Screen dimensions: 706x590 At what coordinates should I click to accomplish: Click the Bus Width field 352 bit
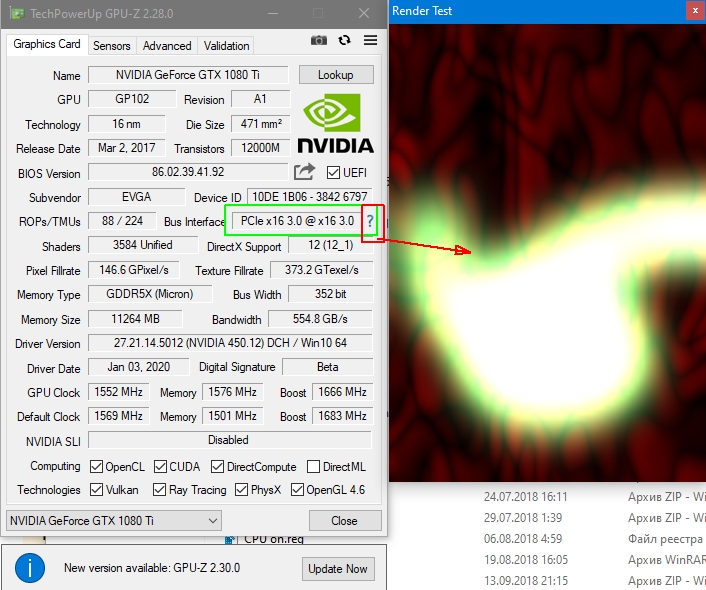pos(330,294)
